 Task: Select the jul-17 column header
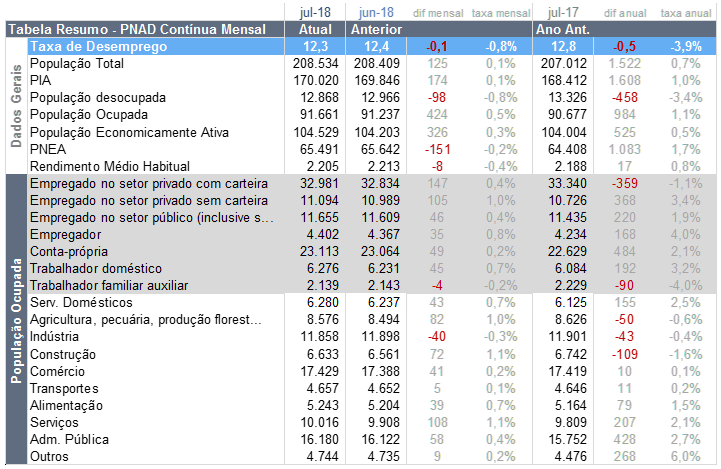tap(563, 13)
